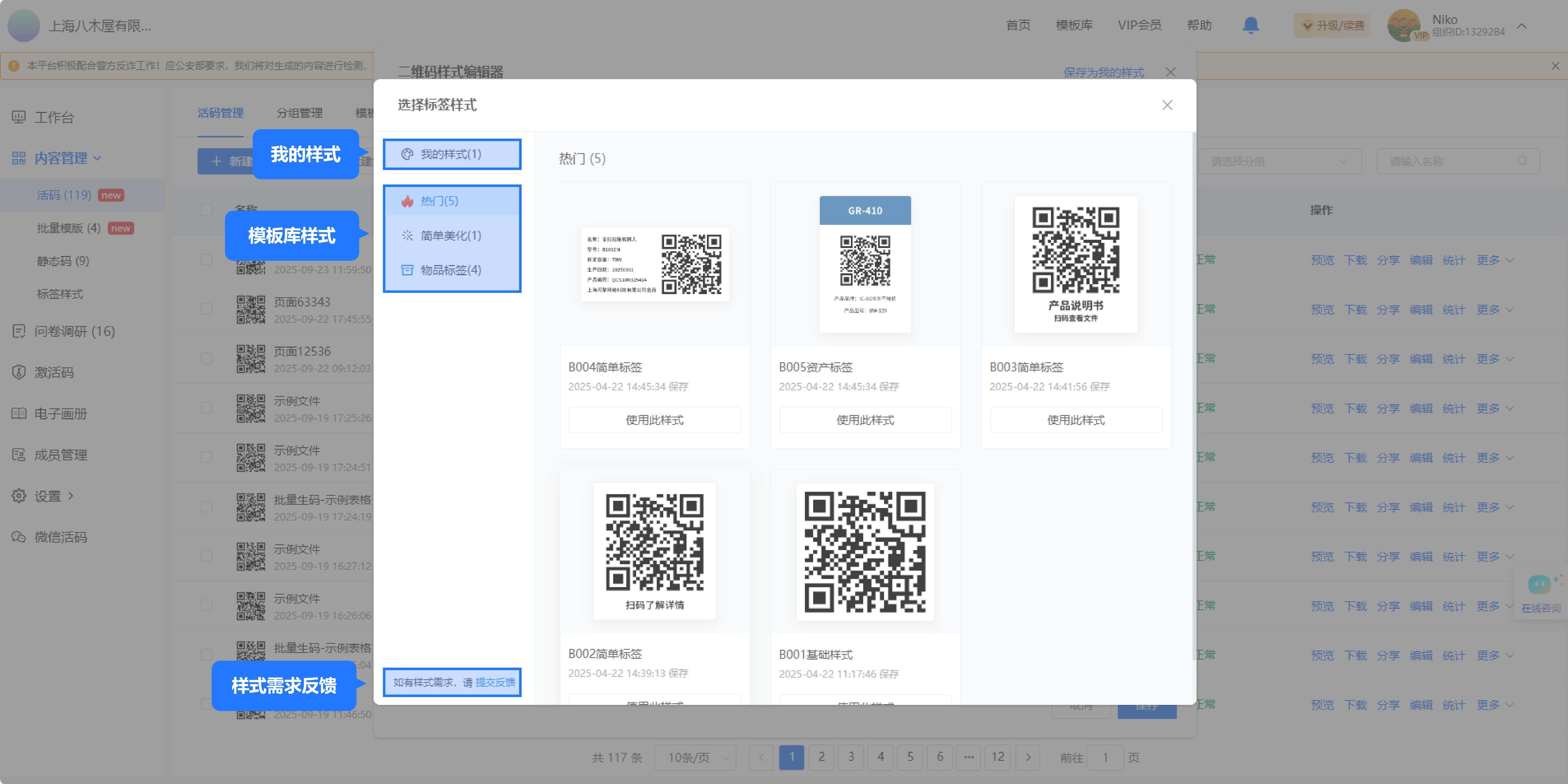Click the 提交反馈 link

click(x=495, y=682)
